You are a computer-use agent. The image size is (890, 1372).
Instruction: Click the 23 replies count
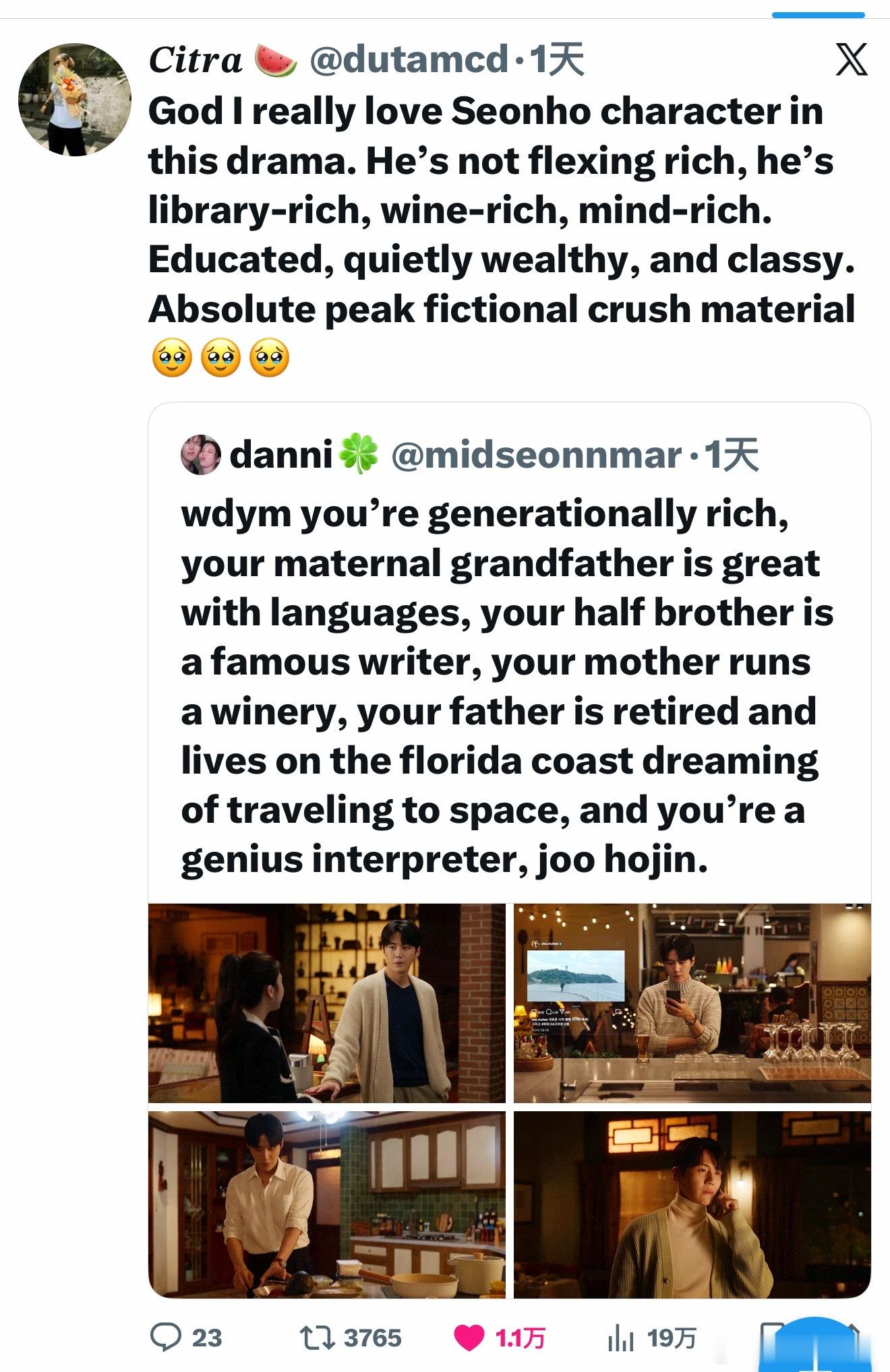pyautogui.click(x=207, y=1338)
